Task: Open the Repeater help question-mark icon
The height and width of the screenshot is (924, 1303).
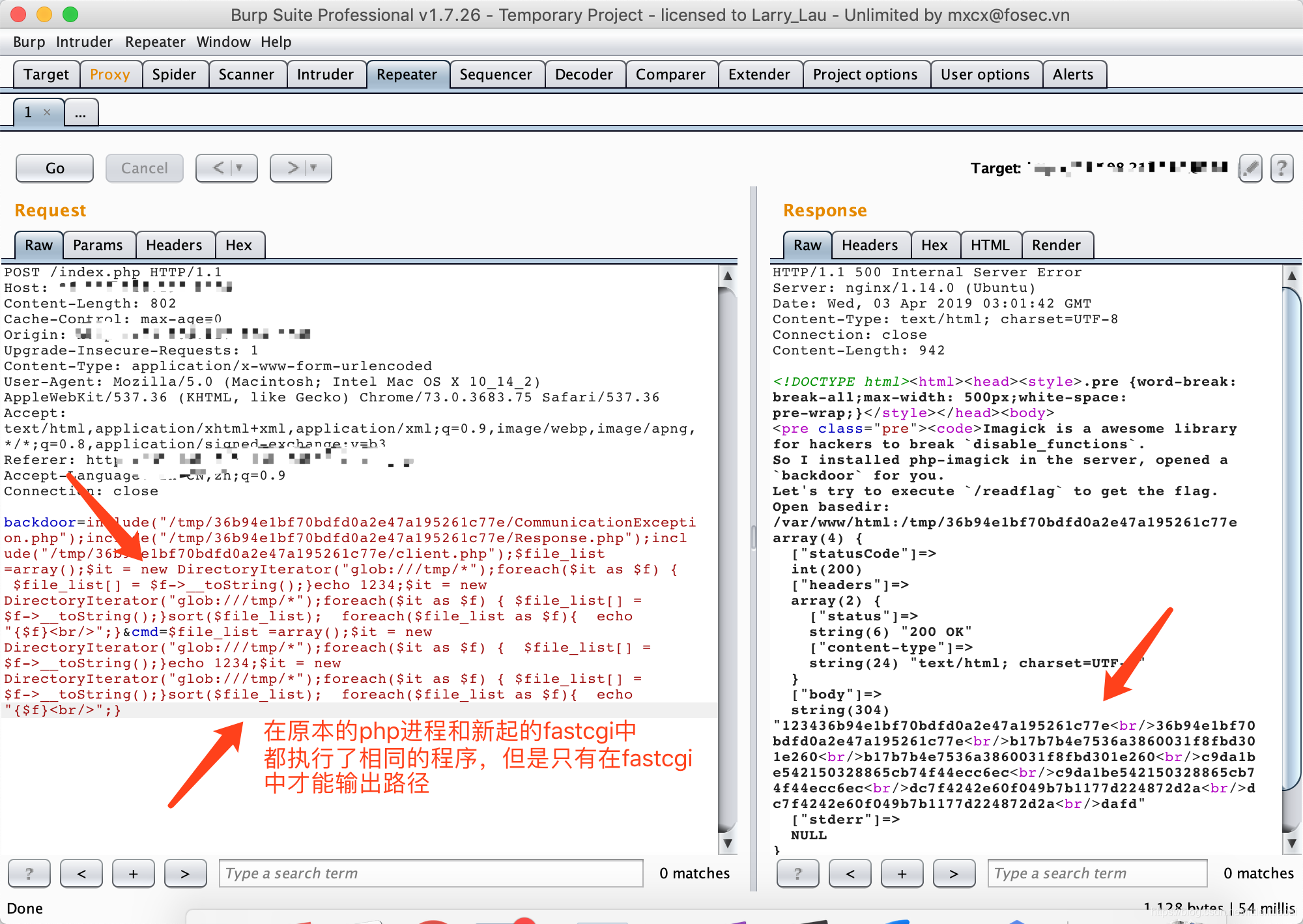Action: (1282, 169)
